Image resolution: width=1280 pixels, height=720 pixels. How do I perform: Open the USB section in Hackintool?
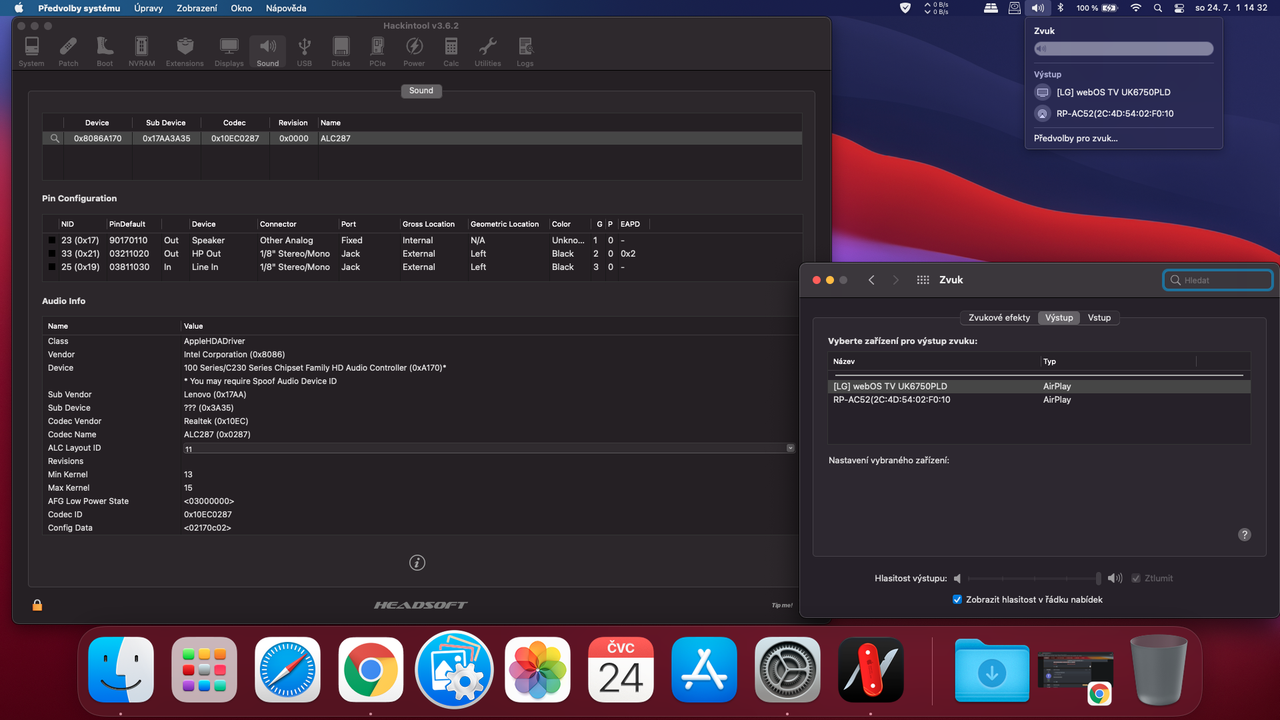pos(304,51)
